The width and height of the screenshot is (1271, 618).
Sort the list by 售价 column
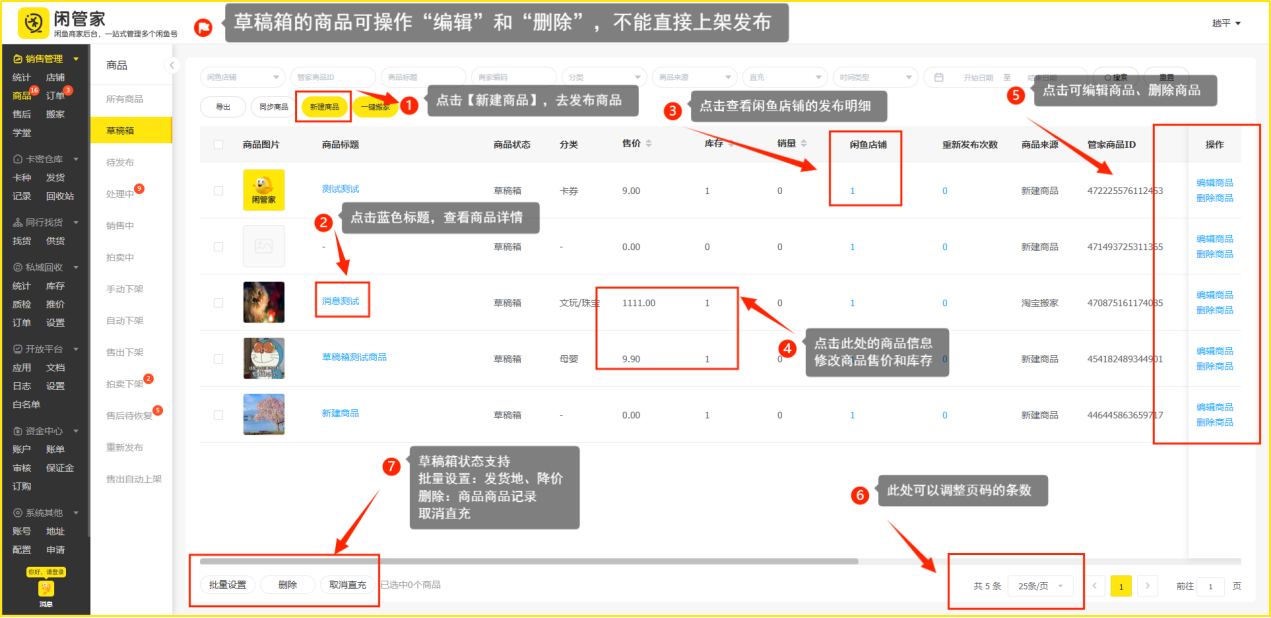click(x=649, y=144)
